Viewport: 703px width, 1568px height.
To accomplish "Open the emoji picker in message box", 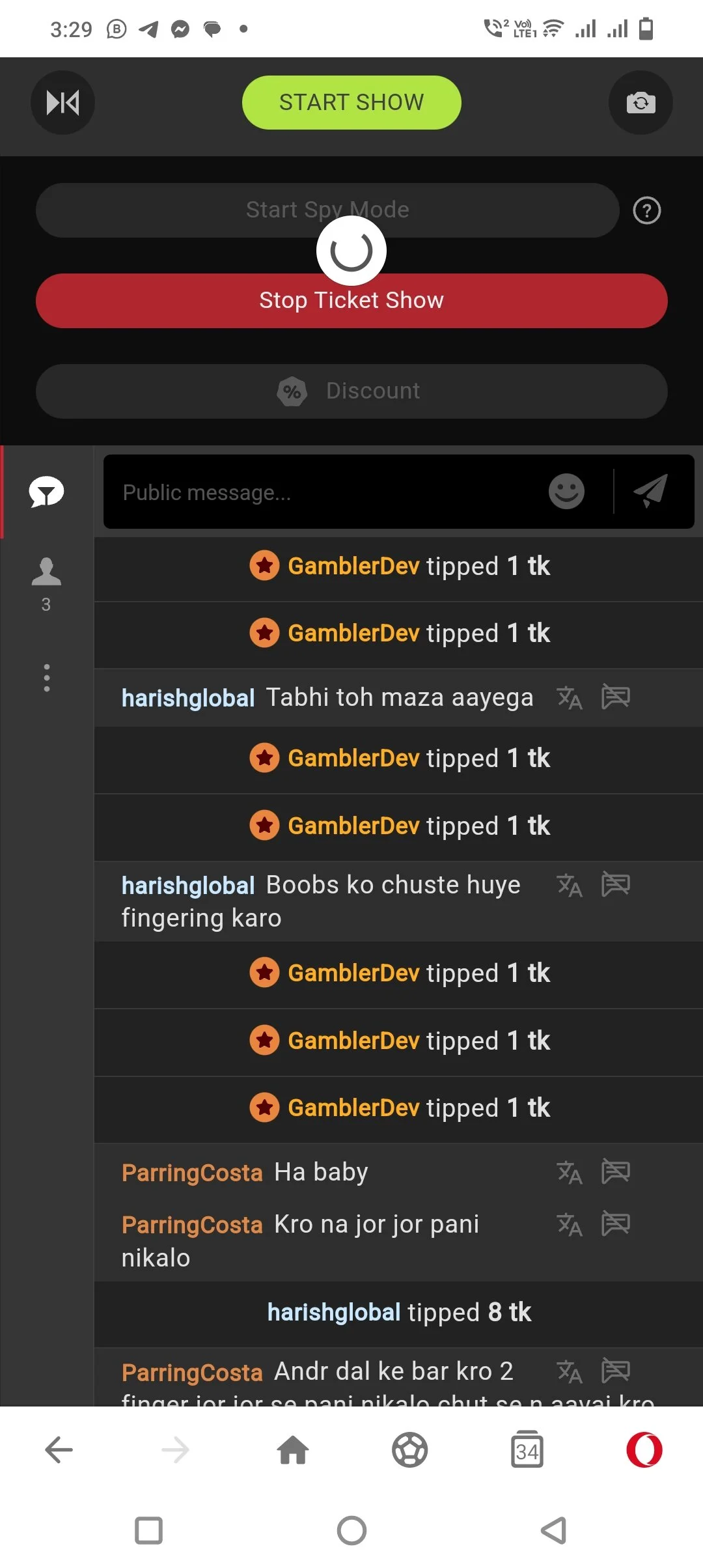I will (x=566, y=491).
